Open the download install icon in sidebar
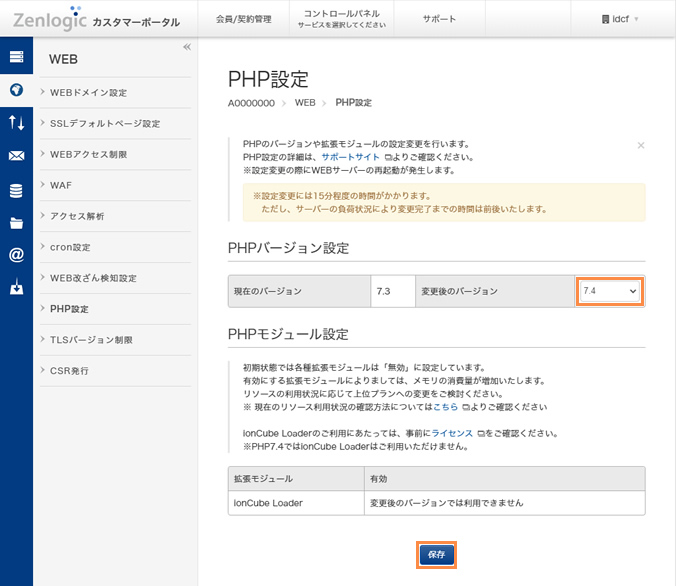The height and width of the screenshot is (586, 676). (x=16, y=287)
